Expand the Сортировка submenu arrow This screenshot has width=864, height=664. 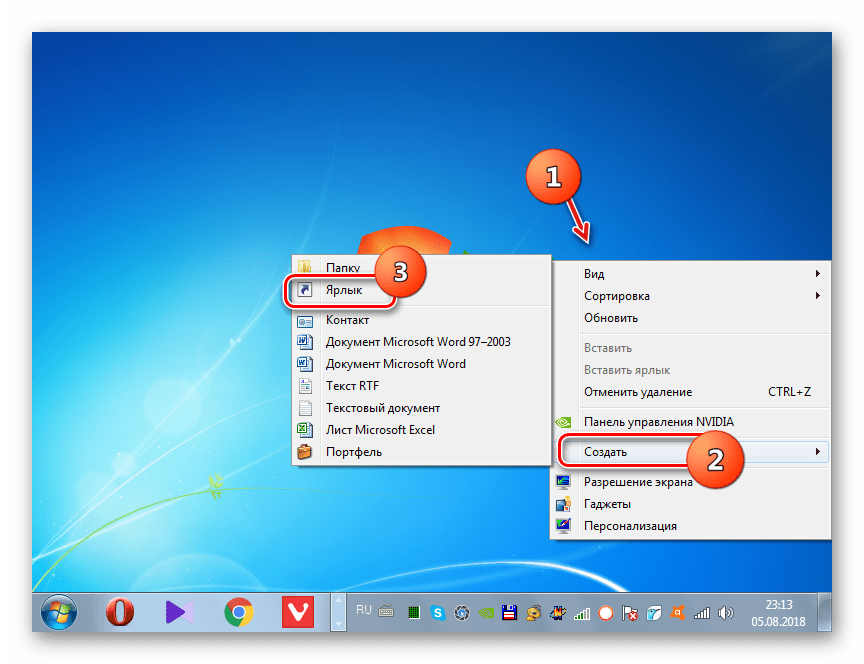pos(818,295)
